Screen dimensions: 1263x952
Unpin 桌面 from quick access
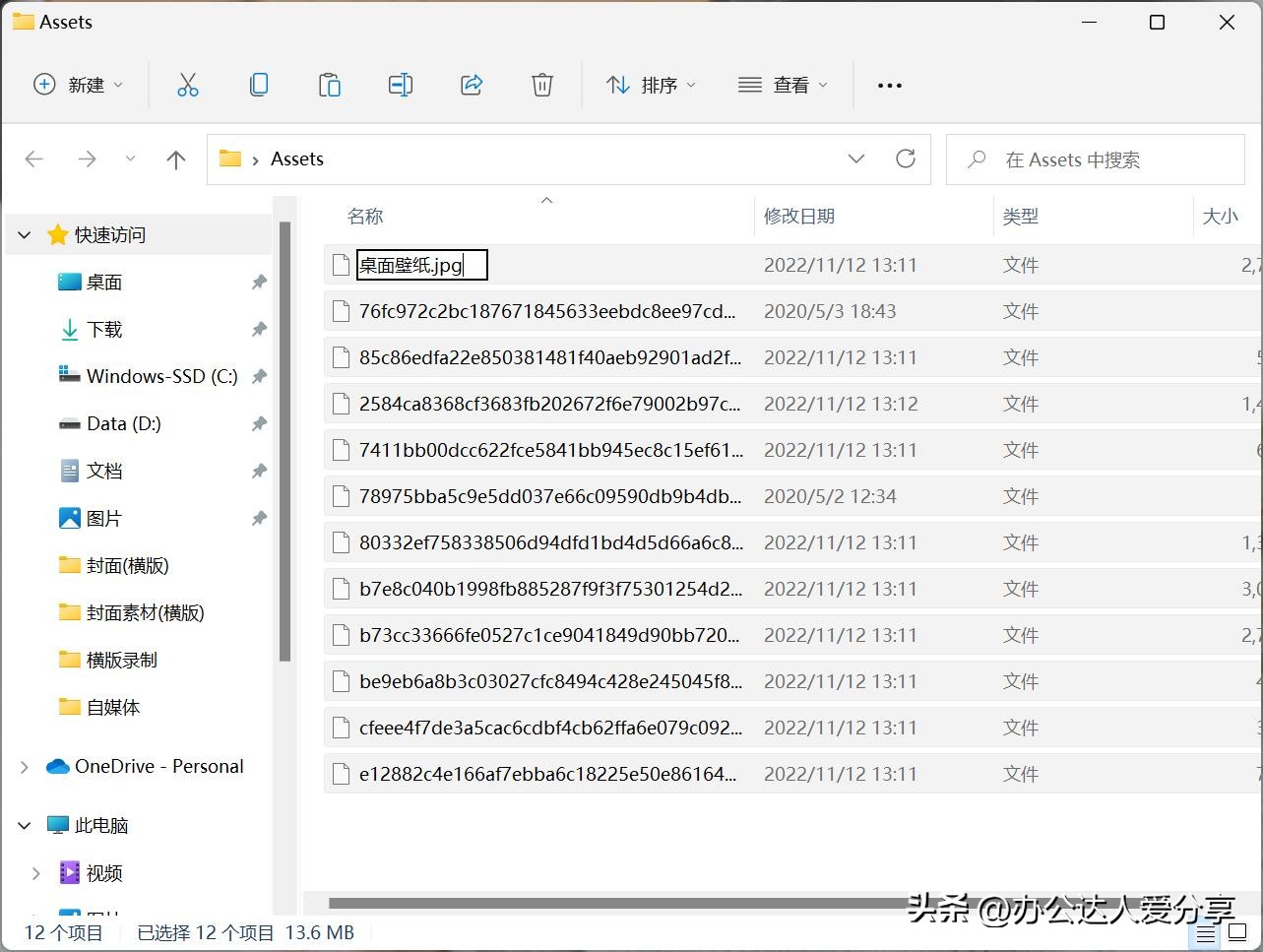pos(259,282)
